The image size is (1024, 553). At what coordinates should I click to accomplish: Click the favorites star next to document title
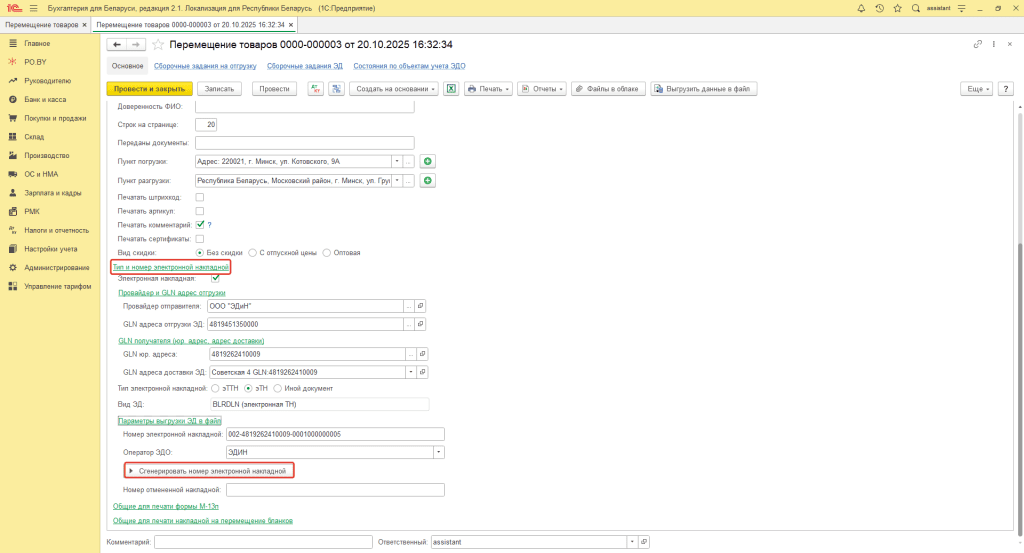(x=158, y=45)
